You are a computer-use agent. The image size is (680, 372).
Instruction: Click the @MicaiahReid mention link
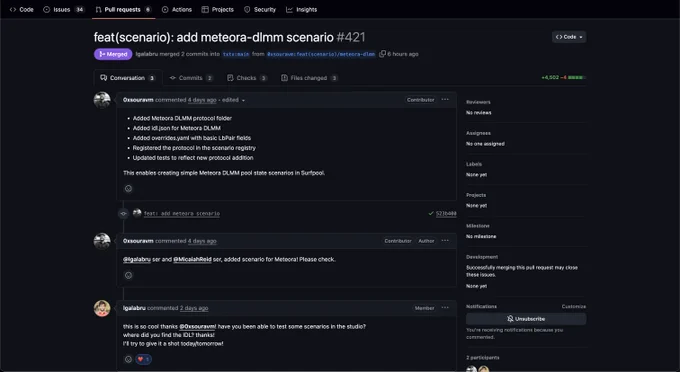192,259
